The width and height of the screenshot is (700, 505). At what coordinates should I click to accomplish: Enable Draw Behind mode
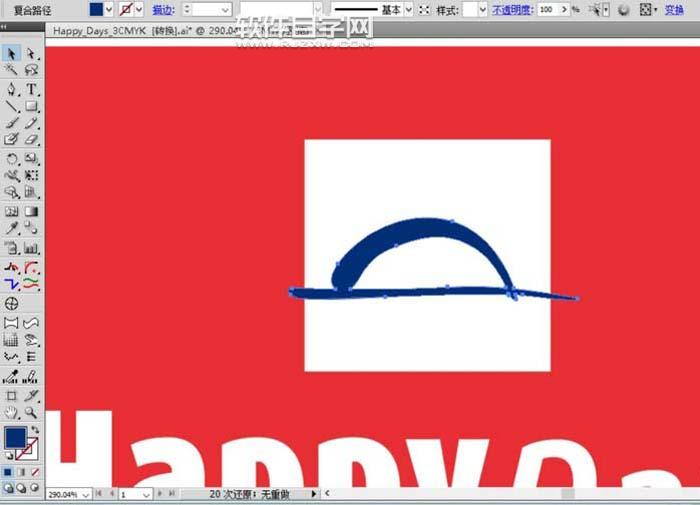21,488
